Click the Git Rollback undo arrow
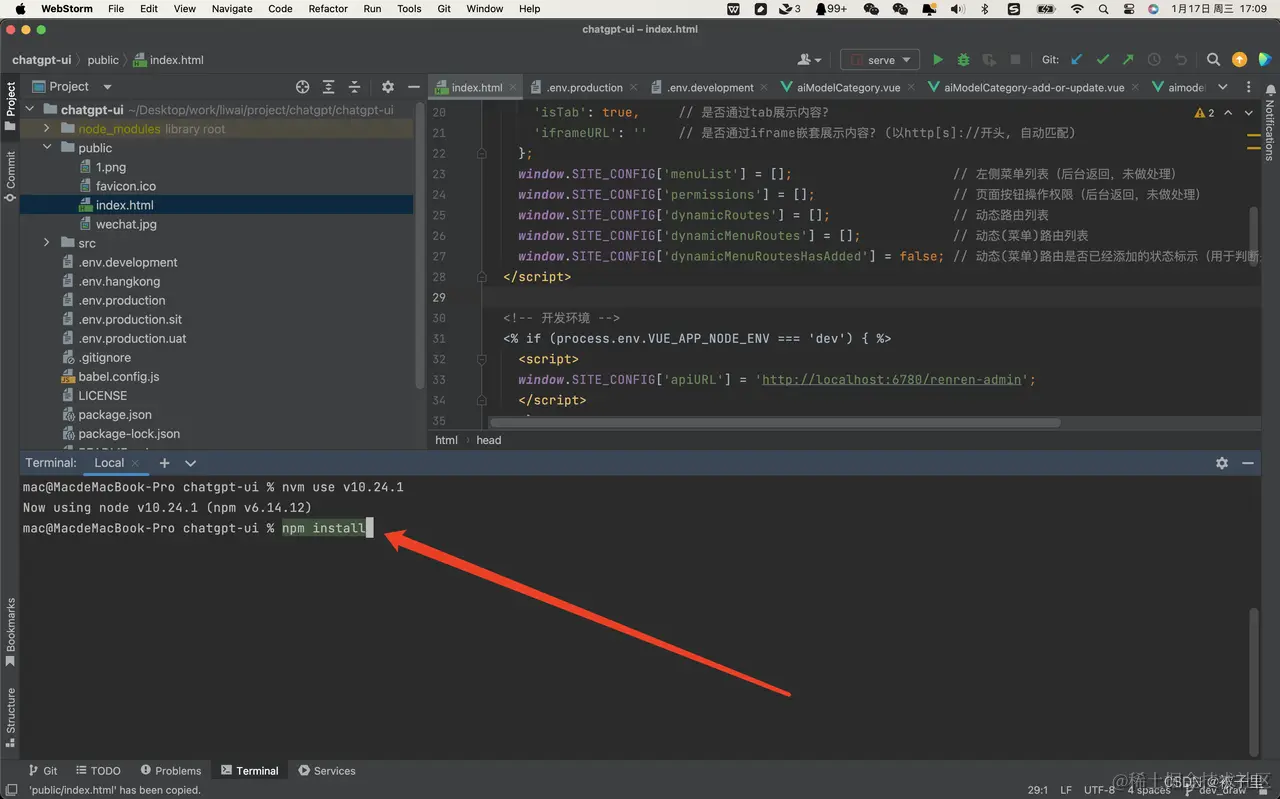Viewport: 1280px width, 799px height. coord(1180,60)
